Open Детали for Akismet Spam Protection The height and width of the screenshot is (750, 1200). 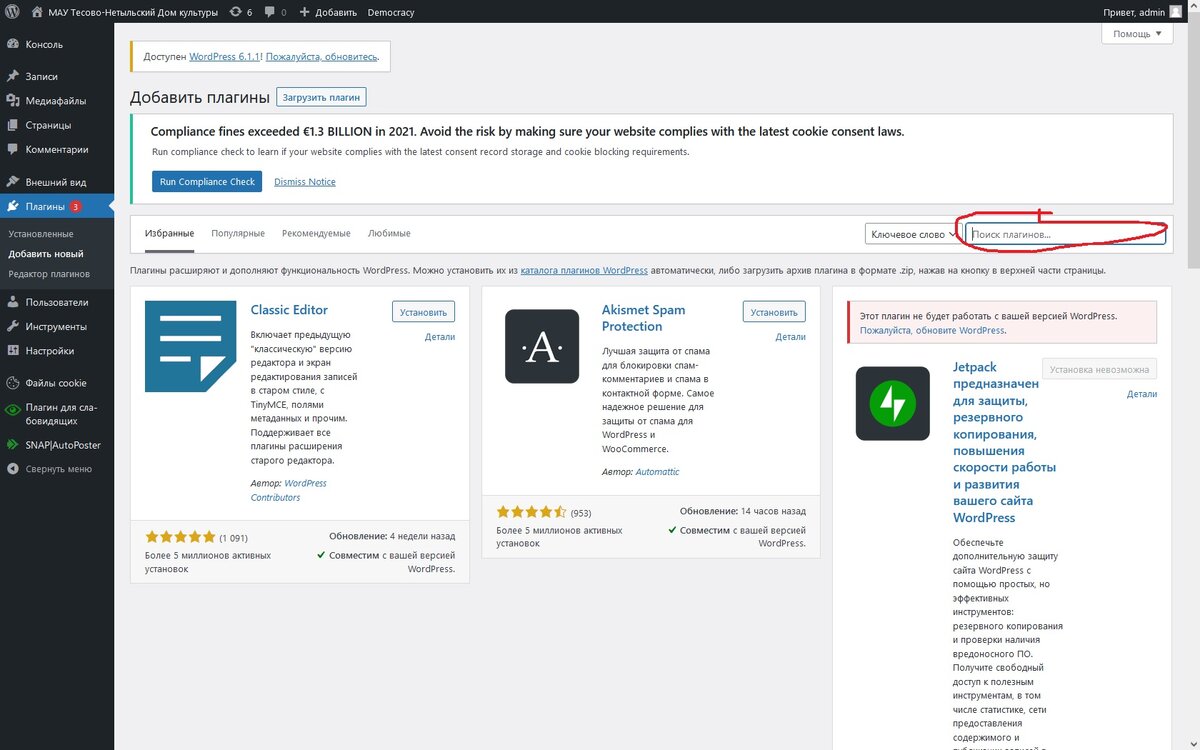coord(790,337)
